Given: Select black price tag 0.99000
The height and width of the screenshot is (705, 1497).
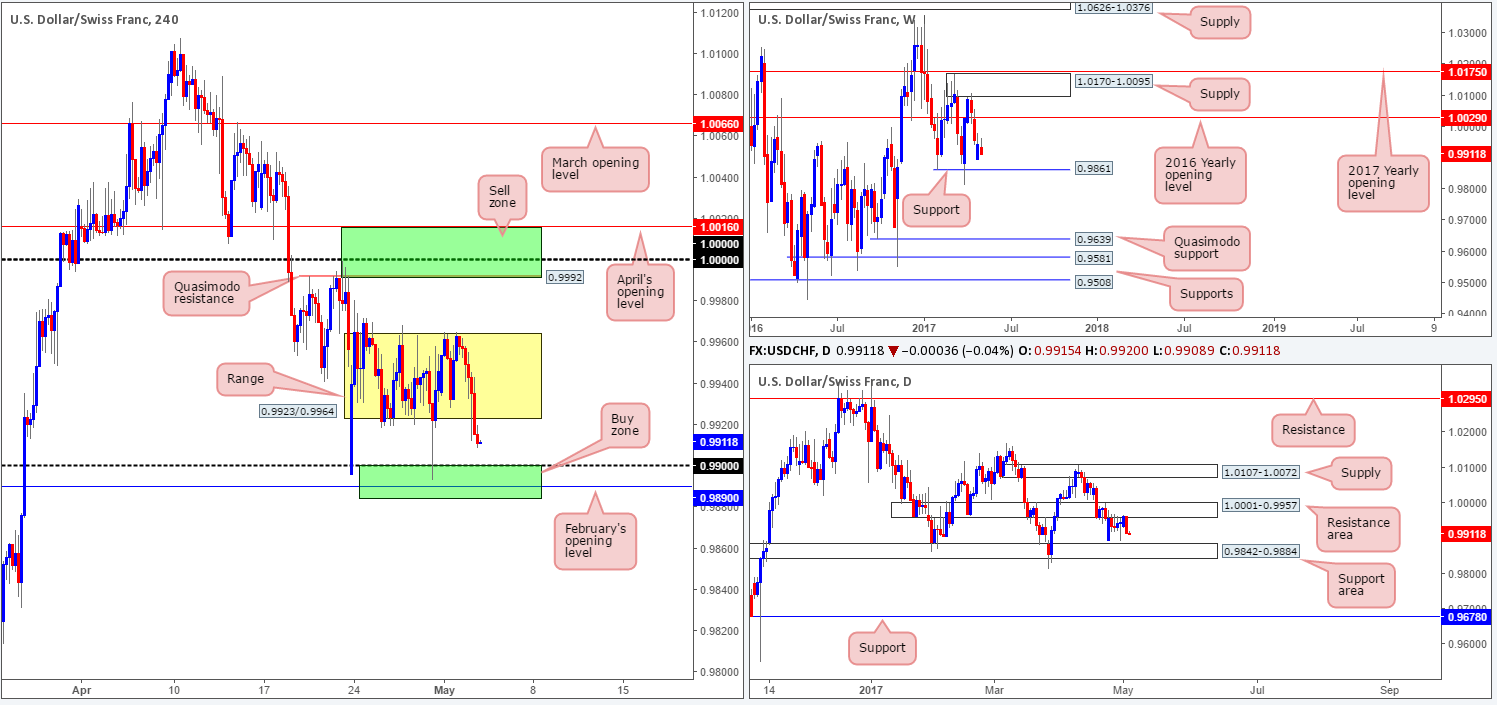Looking at the screenshot, I should pos(717,466).
